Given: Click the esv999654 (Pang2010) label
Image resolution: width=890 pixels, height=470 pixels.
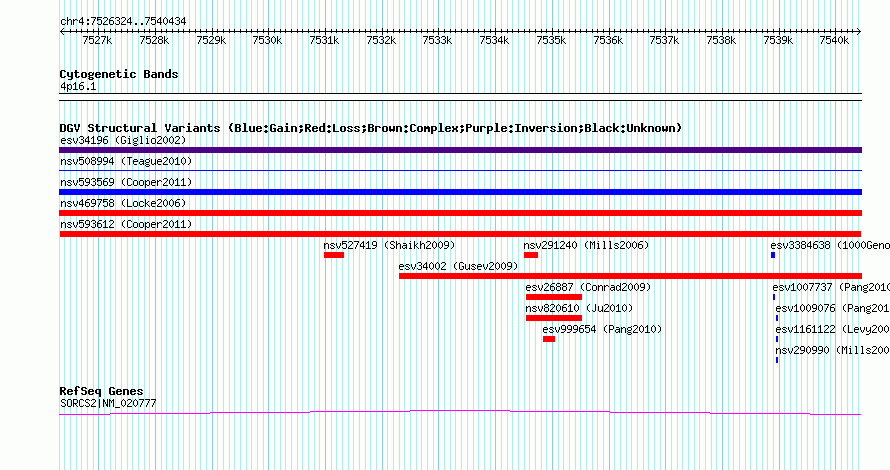Looking at the screenshot, I should click(x=602, y=329).
